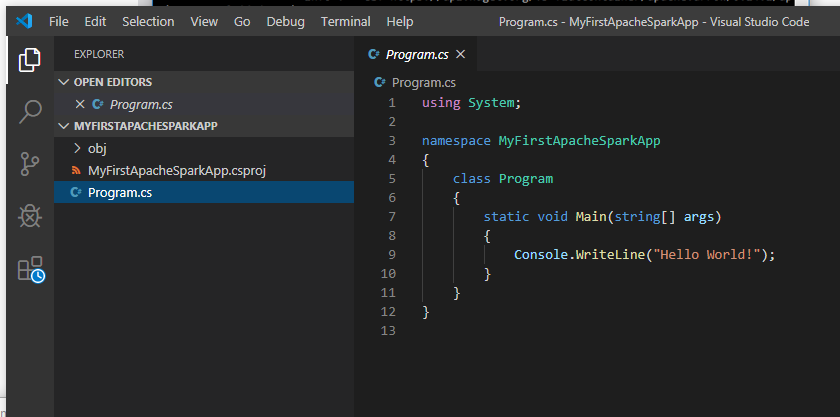Click 'MyFirstApacheSparkApp' namespace name in code
Viewport: 840px width, 417px height.
[x=579, y=141]
